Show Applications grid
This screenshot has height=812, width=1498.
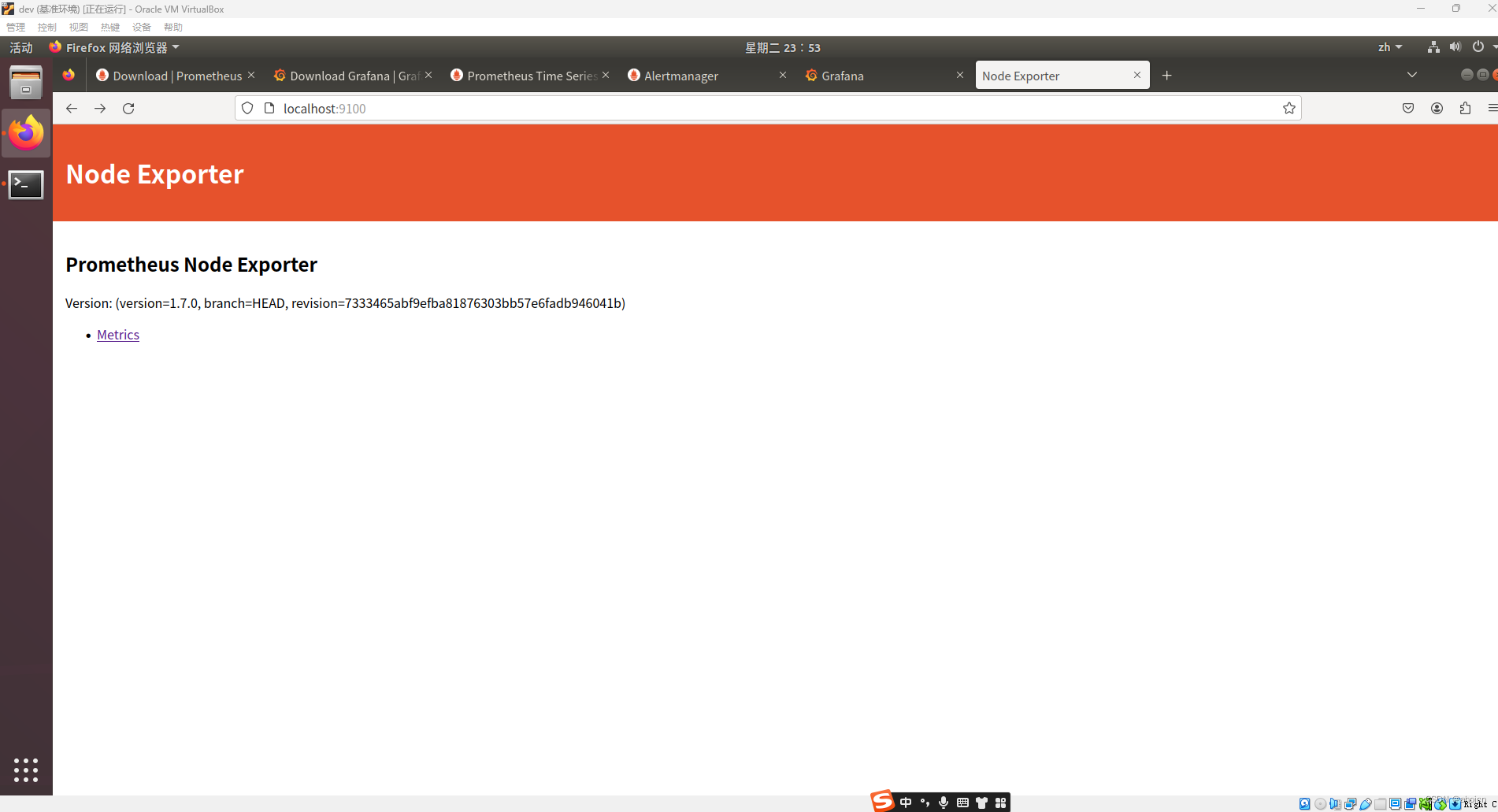(26, 770)
